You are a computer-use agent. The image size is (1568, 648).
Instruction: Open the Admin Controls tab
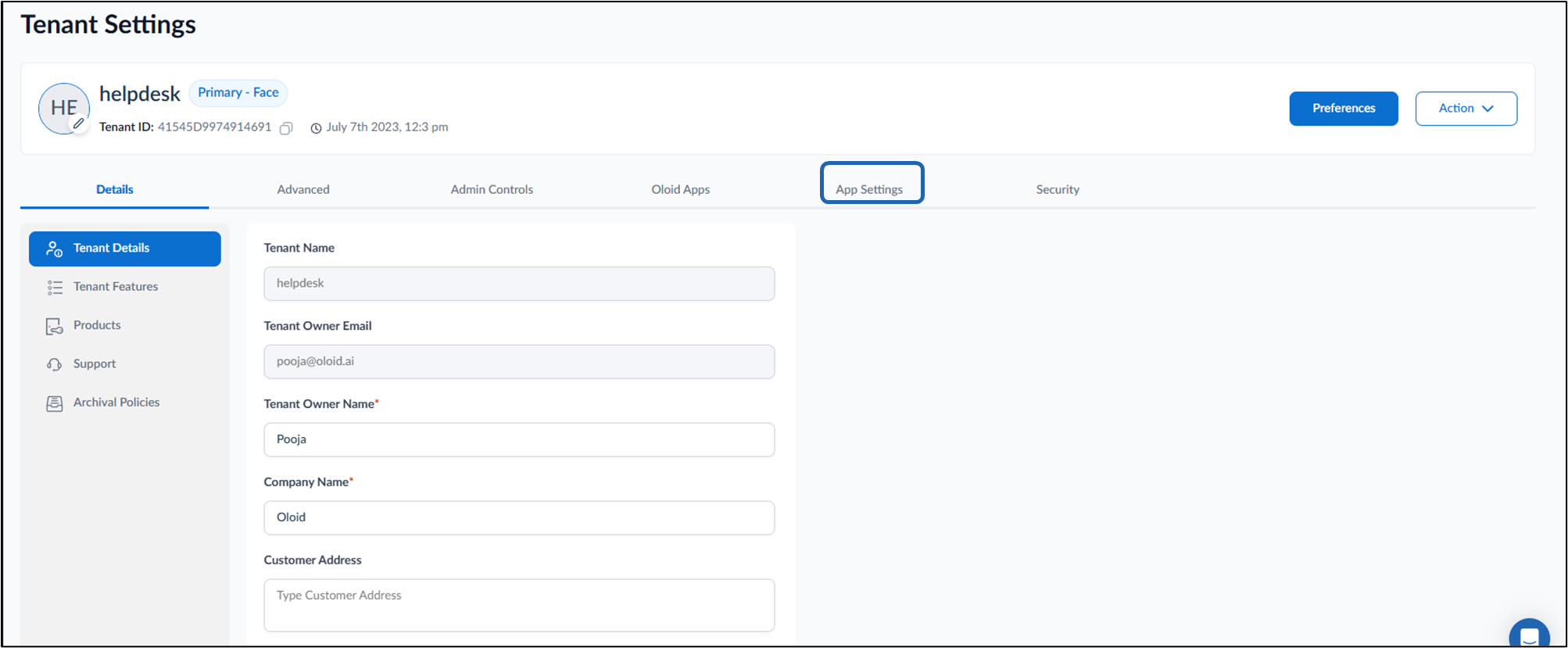(492, 189)
